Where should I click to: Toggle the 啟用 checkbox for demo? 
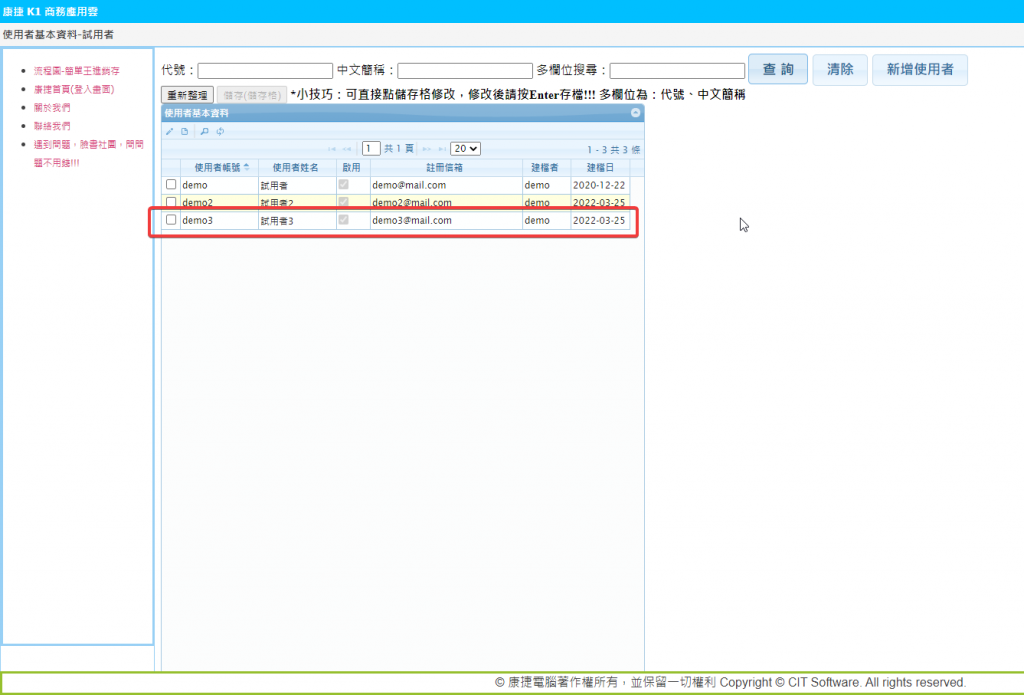pos(344,185)
